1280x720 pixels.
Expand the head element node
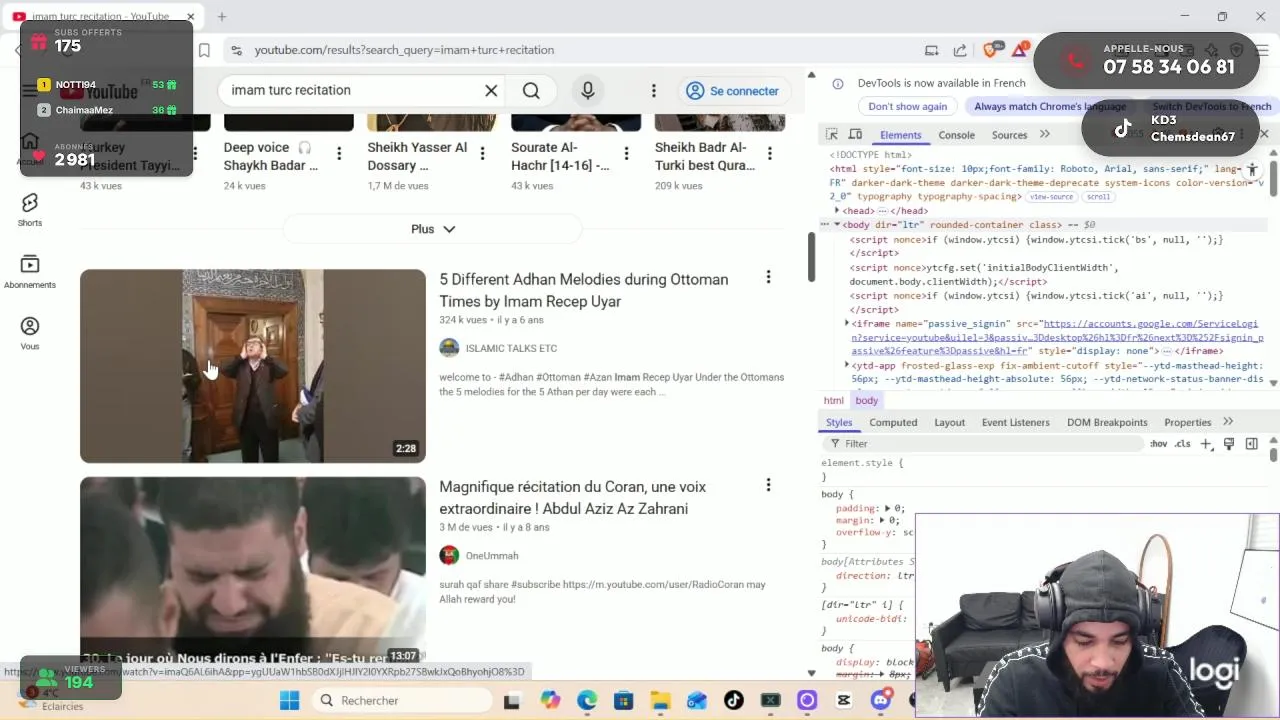[837, 211]
